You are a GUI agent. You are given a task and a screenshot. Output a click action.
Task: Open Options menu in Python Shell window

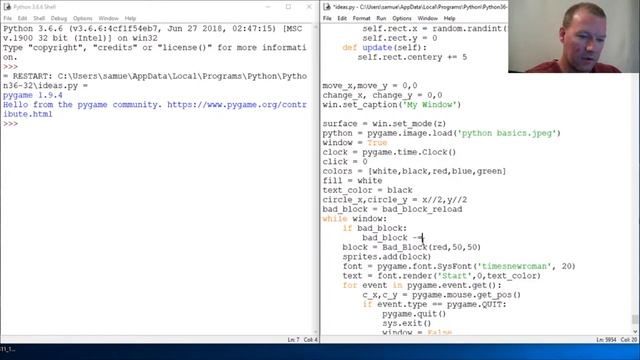[x=82, y=18]
